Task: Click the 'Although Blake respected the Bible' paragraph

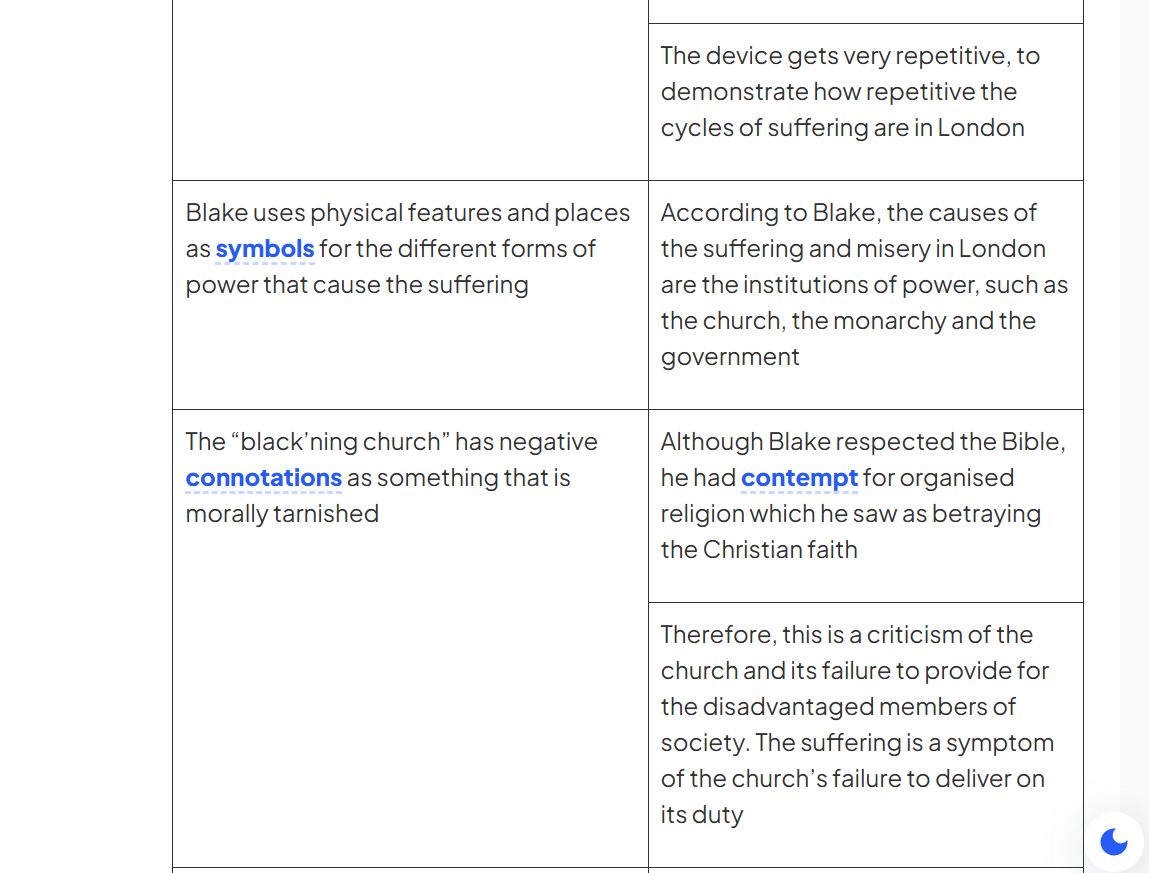Action: 864,496
